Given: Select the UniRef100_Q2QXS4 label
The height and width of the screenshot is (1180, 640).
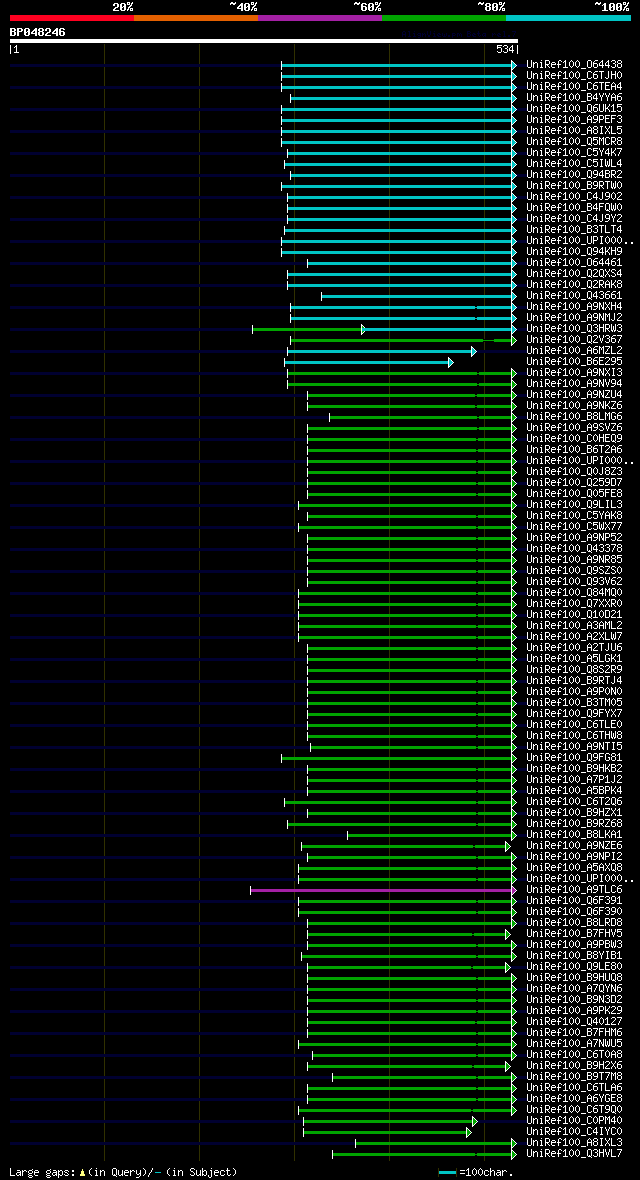Looking at the screenshot, I should click(574, 274).
